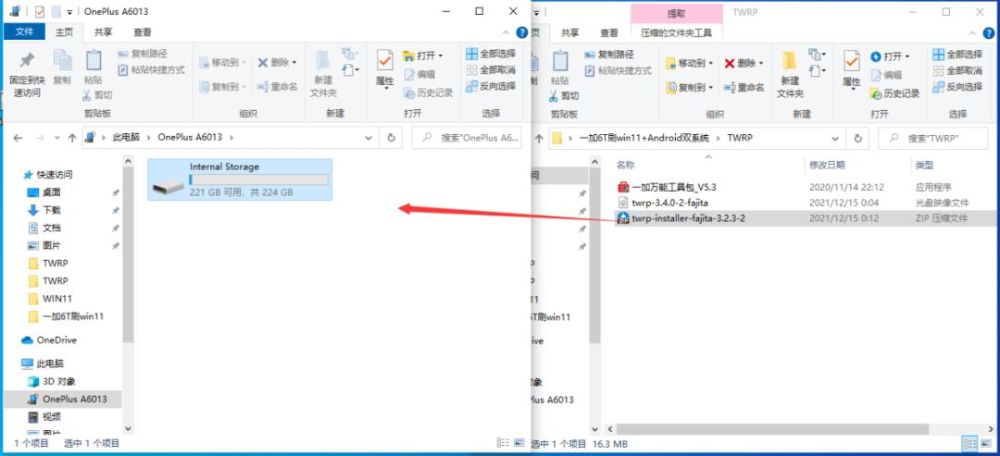Open Extract tab in TWRP window
This screenshot has width=1000, height=456.
677,13
